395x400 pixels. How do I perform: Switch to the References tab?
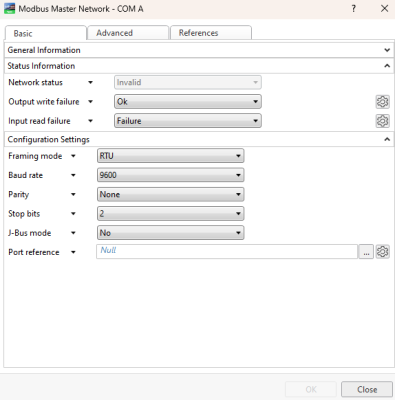[x=211, y=33]
